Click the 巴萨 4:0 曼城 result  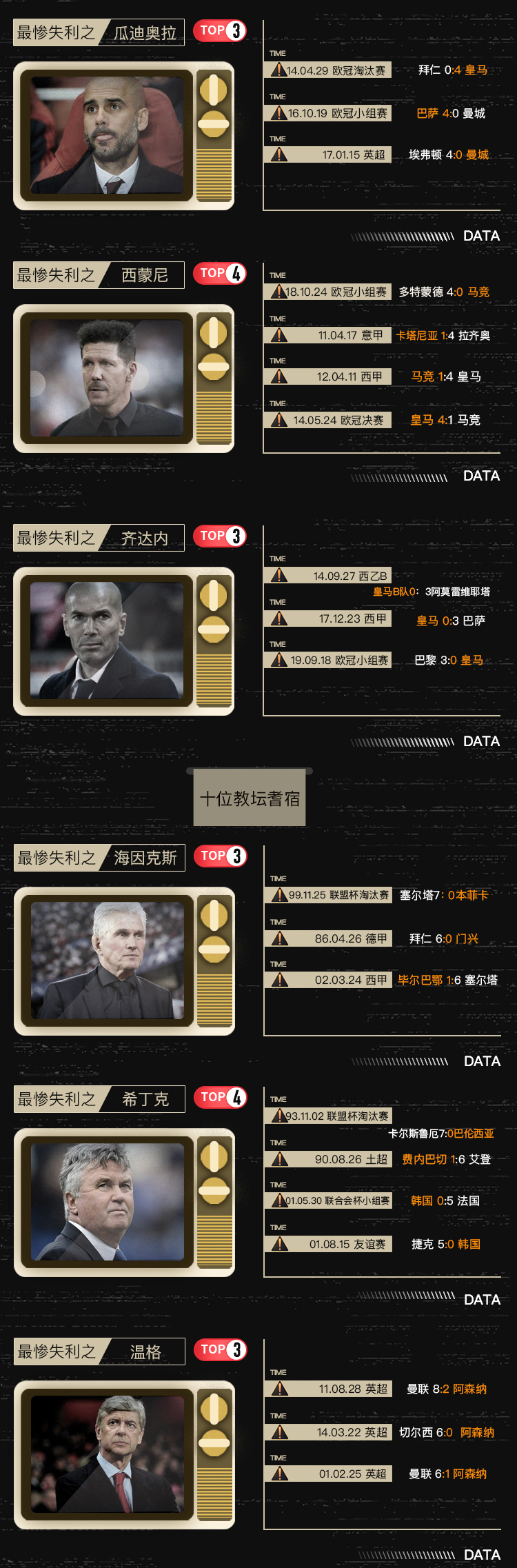pos(451,113)
